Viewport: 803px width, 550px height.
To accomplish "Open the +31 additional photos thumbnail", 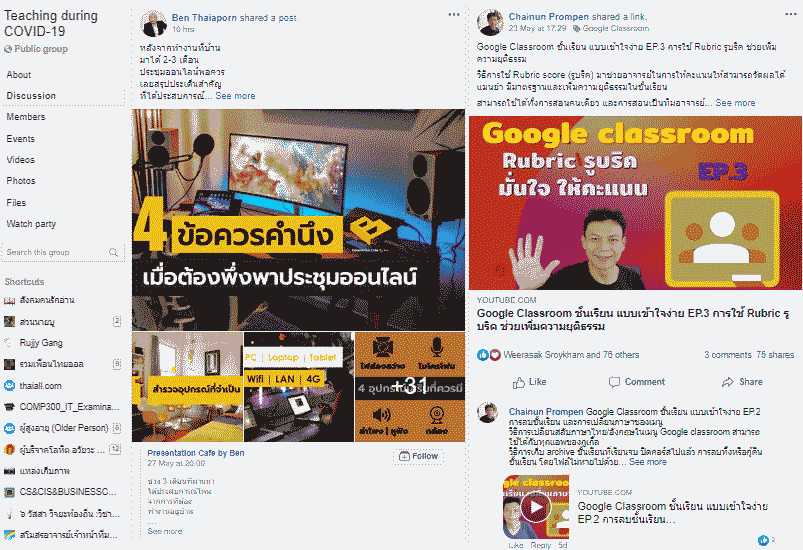I will 410,387.
